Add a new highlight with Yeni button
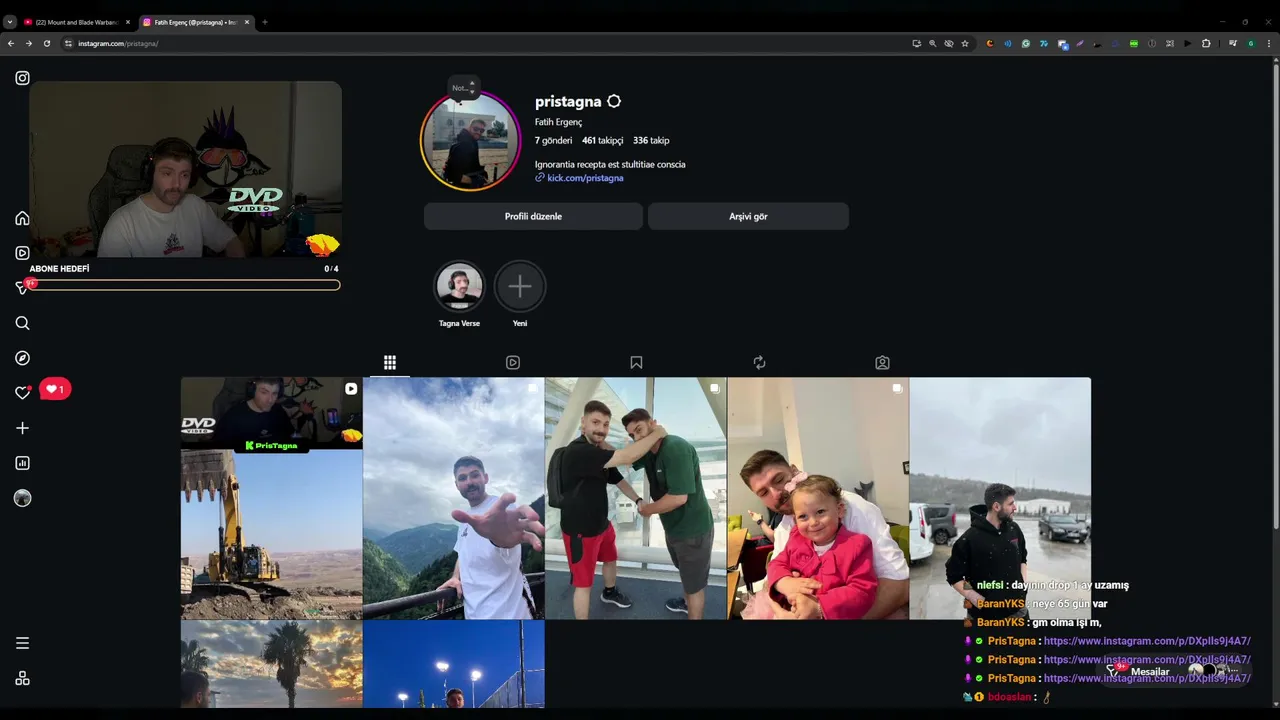 [x=520, y=287]
